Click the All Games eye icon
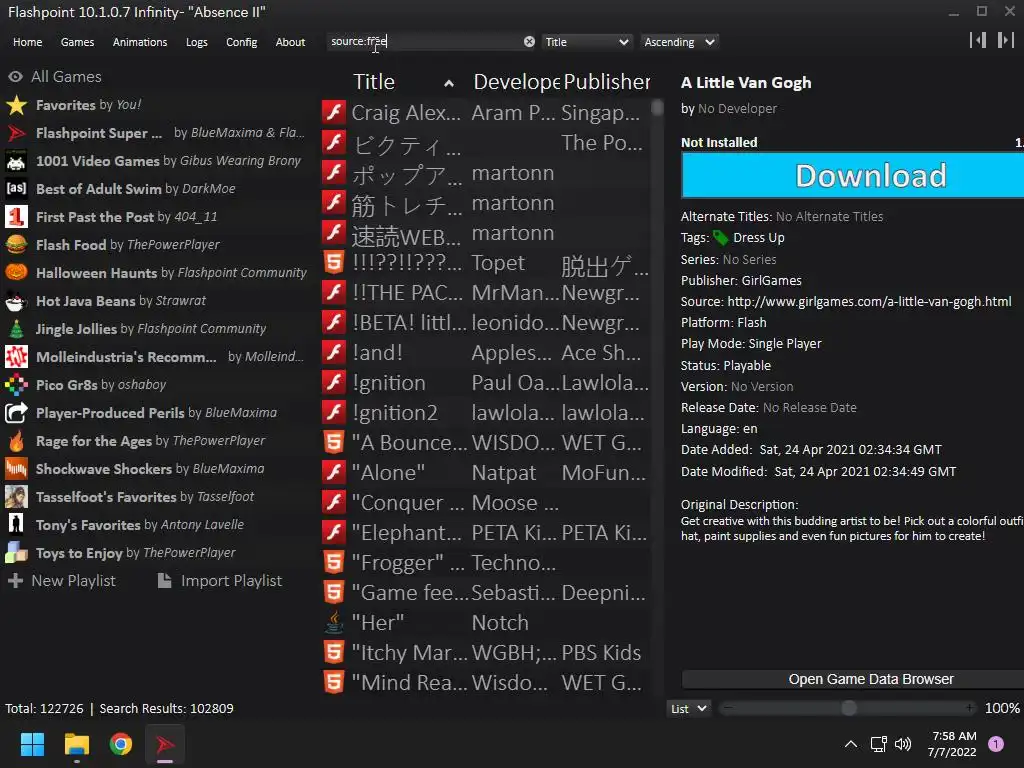1024x768 pixels. pyautogui.click(x=16, y=77)
